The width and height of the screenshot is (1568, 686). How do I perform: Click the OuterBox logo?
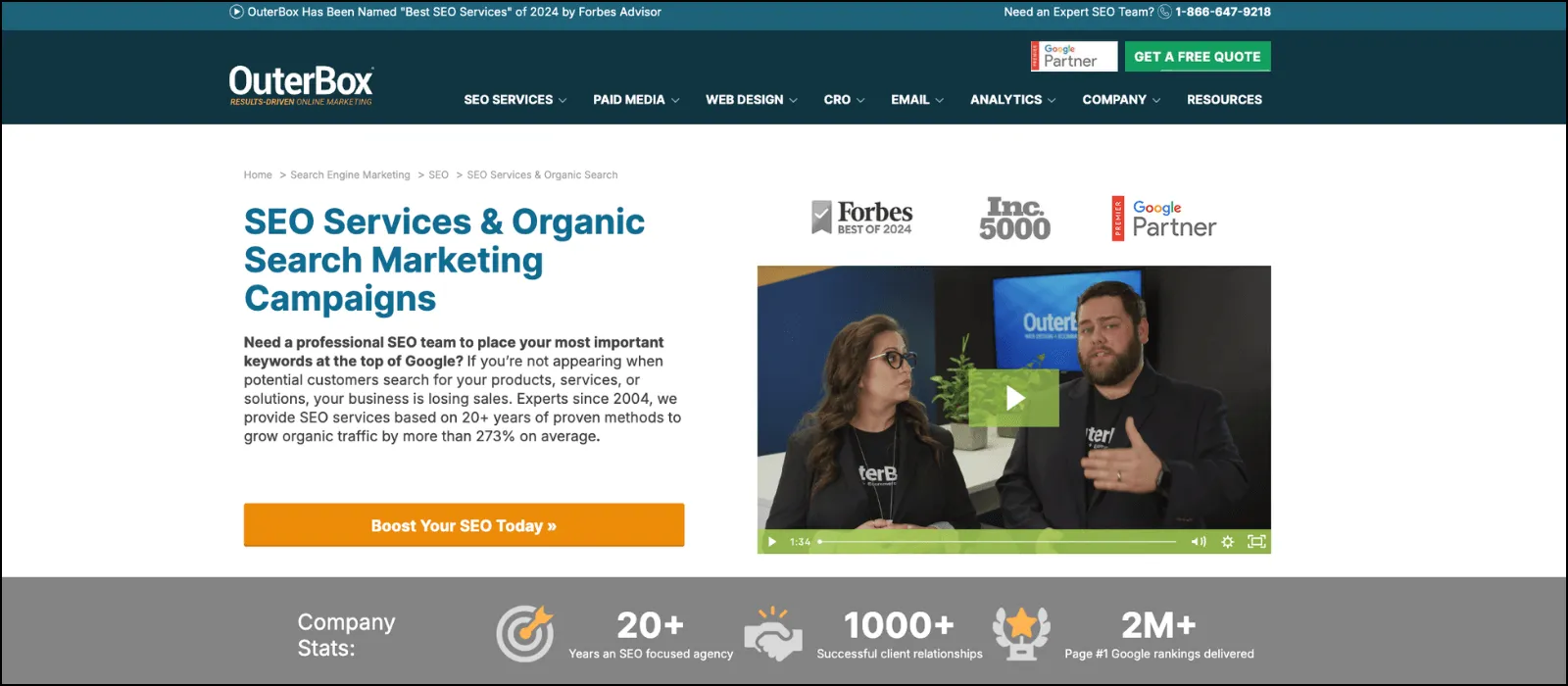coord(301,85)
